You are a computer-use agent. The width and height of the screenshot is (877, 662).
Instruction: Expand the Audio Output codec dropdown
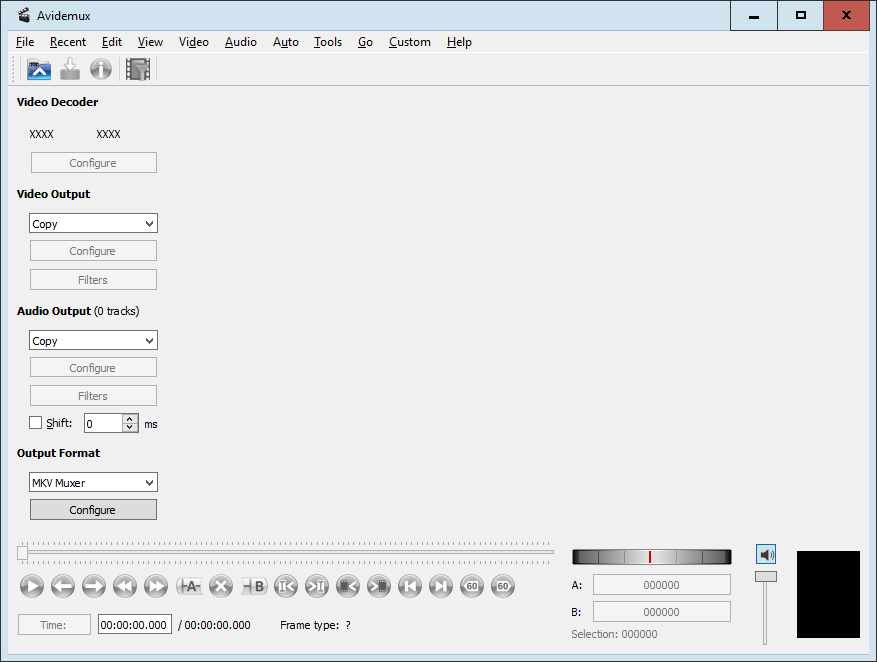pos(93,341)
